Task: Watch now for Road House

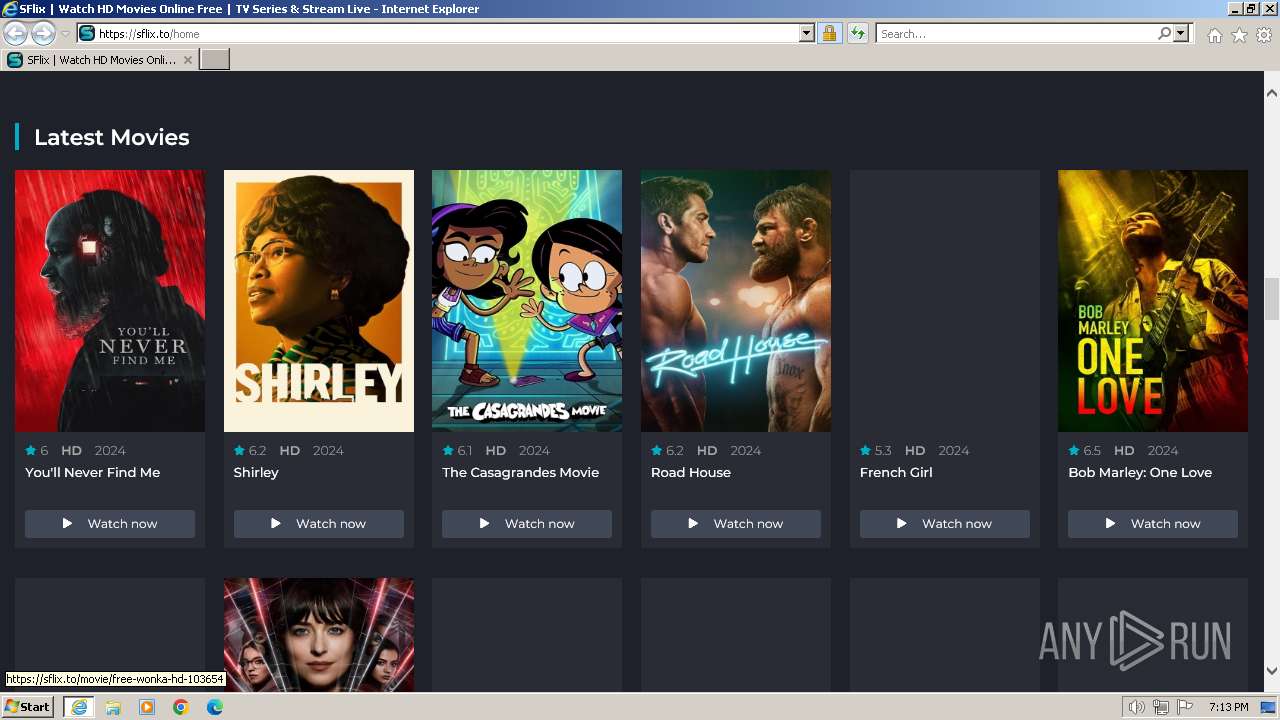Action: tap(736, 523)
